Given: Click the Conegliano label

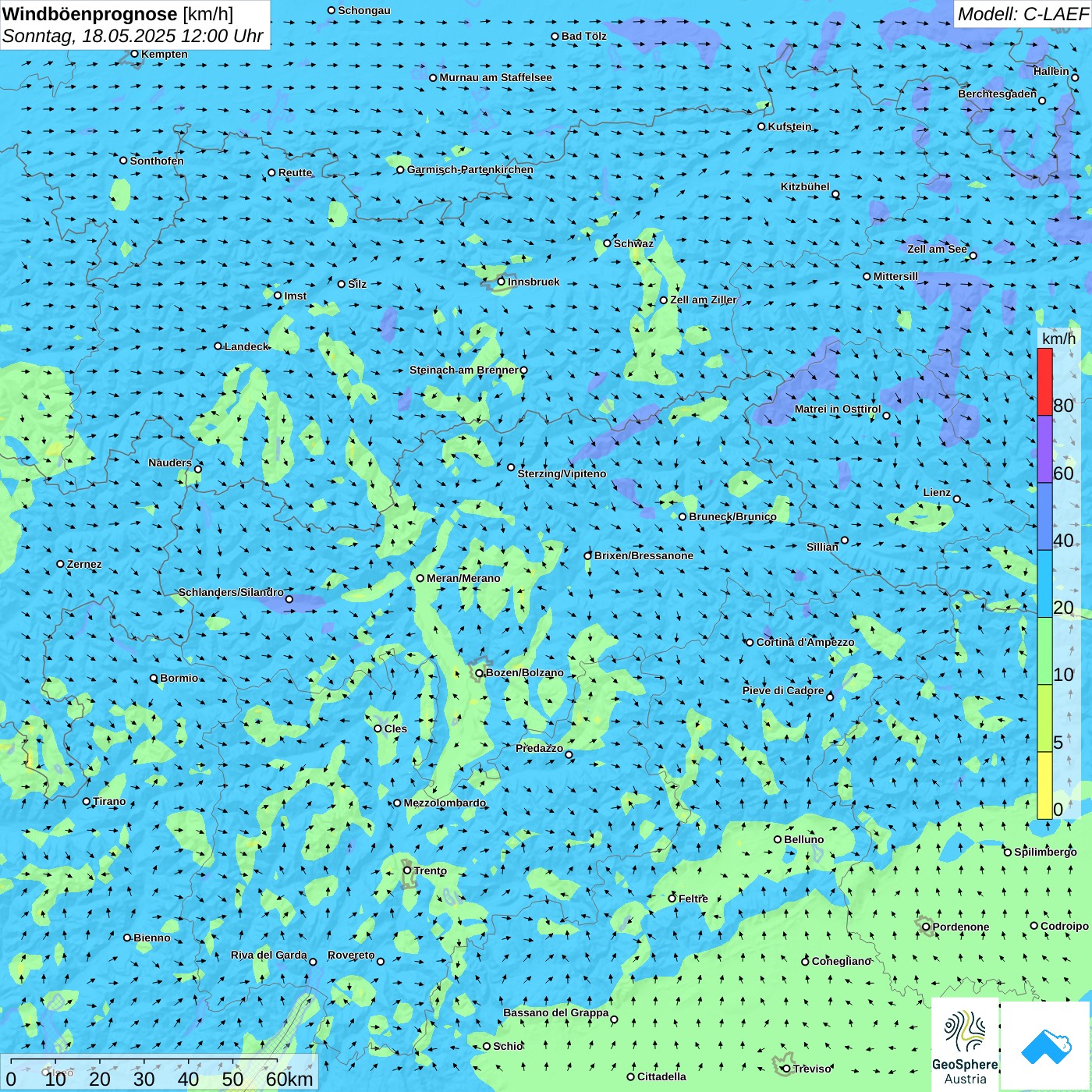Looking at the screenshot, I should coord(841,961).
